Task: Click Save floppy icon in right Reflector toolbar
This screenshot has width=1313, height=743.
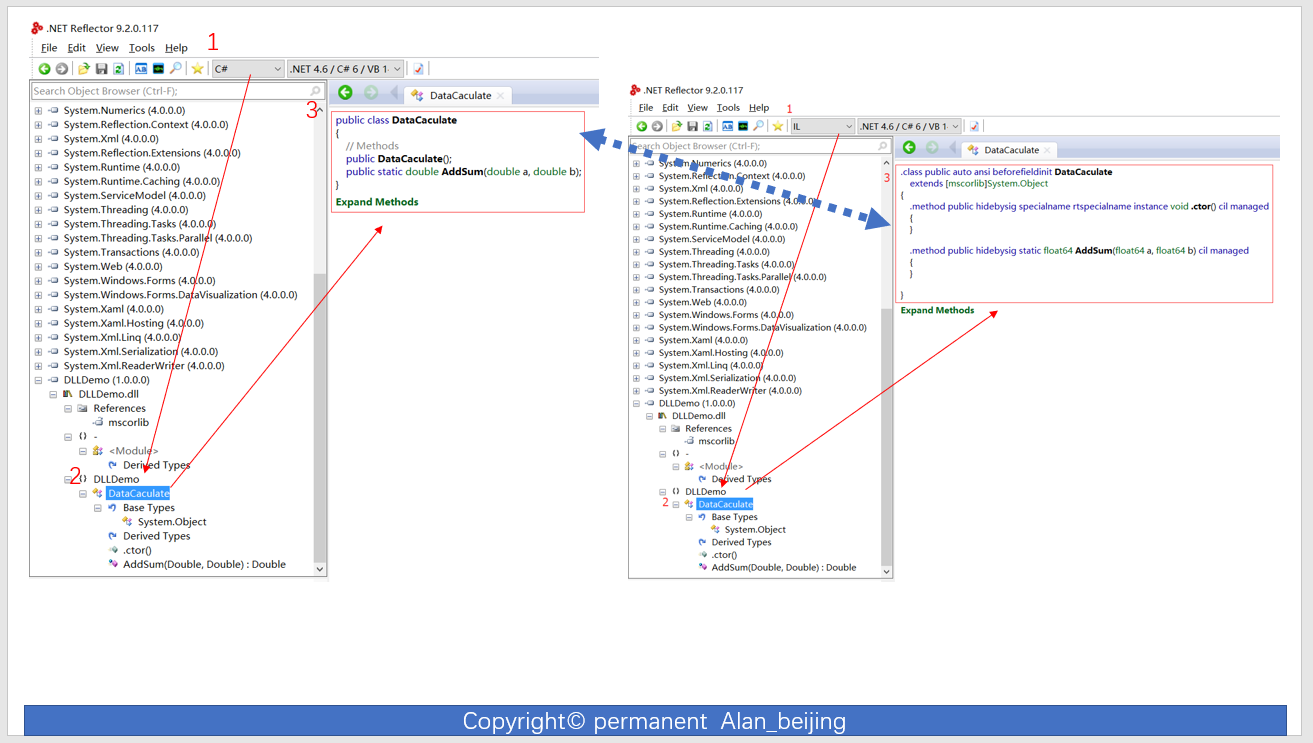Action: click(x=693, y=126)
